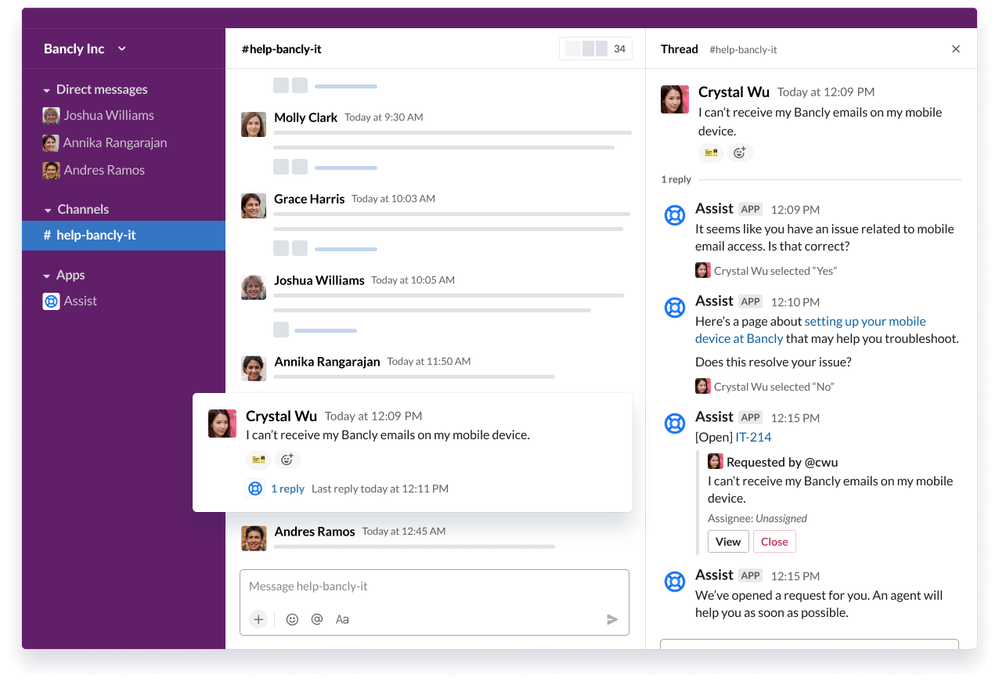The height and width of the screenshot is (685, 999).
Task: Open the emoji picker in message composer
Action: click(292, 619)
